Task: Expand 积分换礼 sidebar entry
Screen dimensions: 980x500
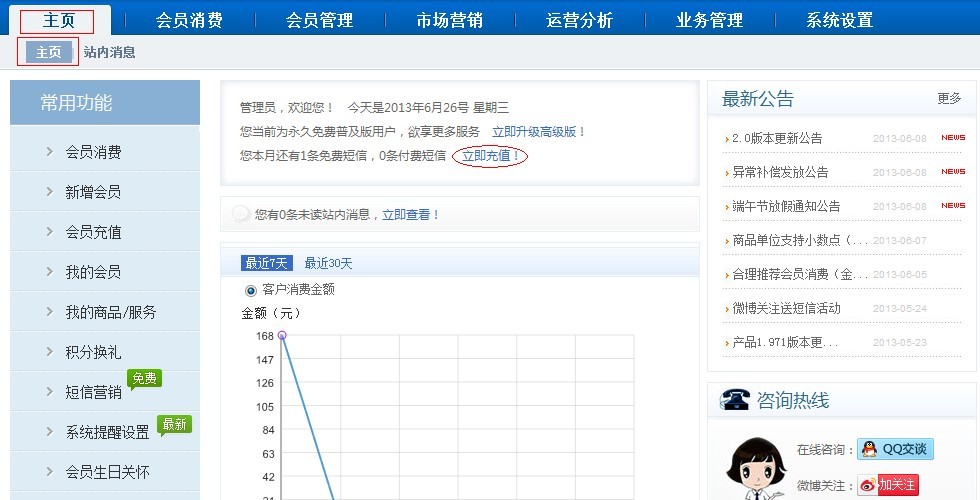Action: pyautogui.click(x=93, y=352)
